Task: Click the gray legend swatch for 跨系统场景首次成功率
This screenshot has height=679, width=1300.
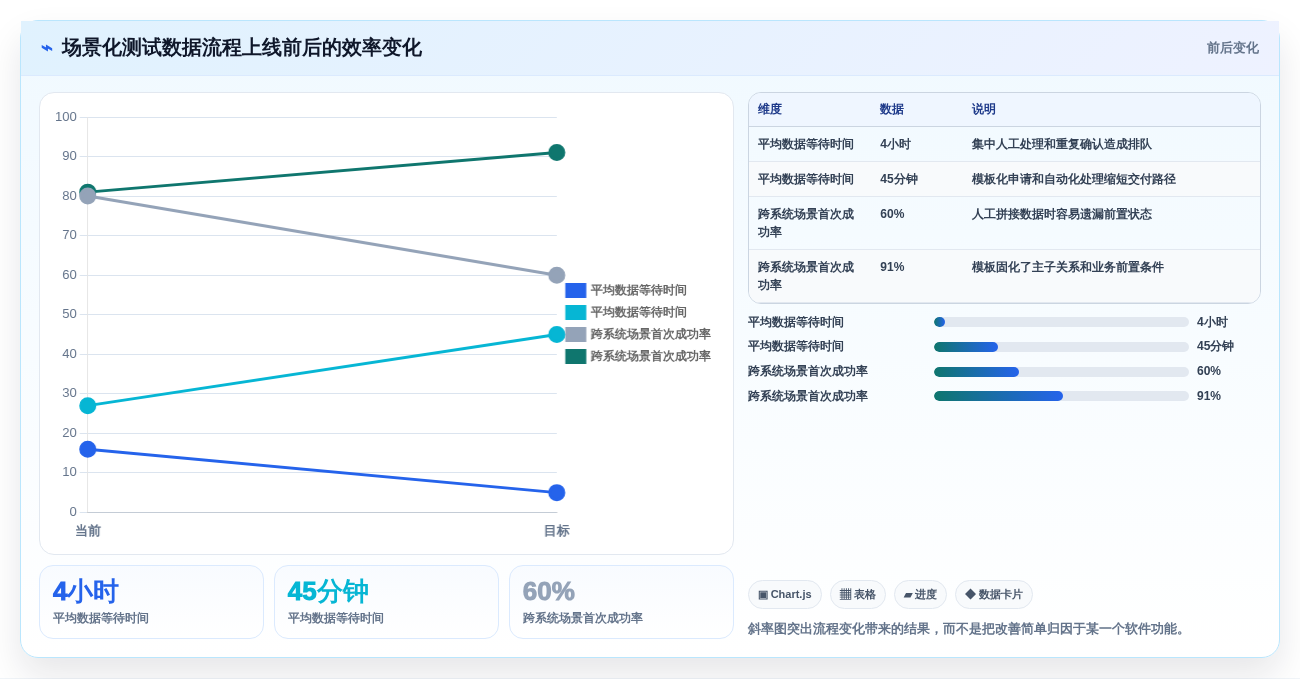Action: tap(576, 334)
